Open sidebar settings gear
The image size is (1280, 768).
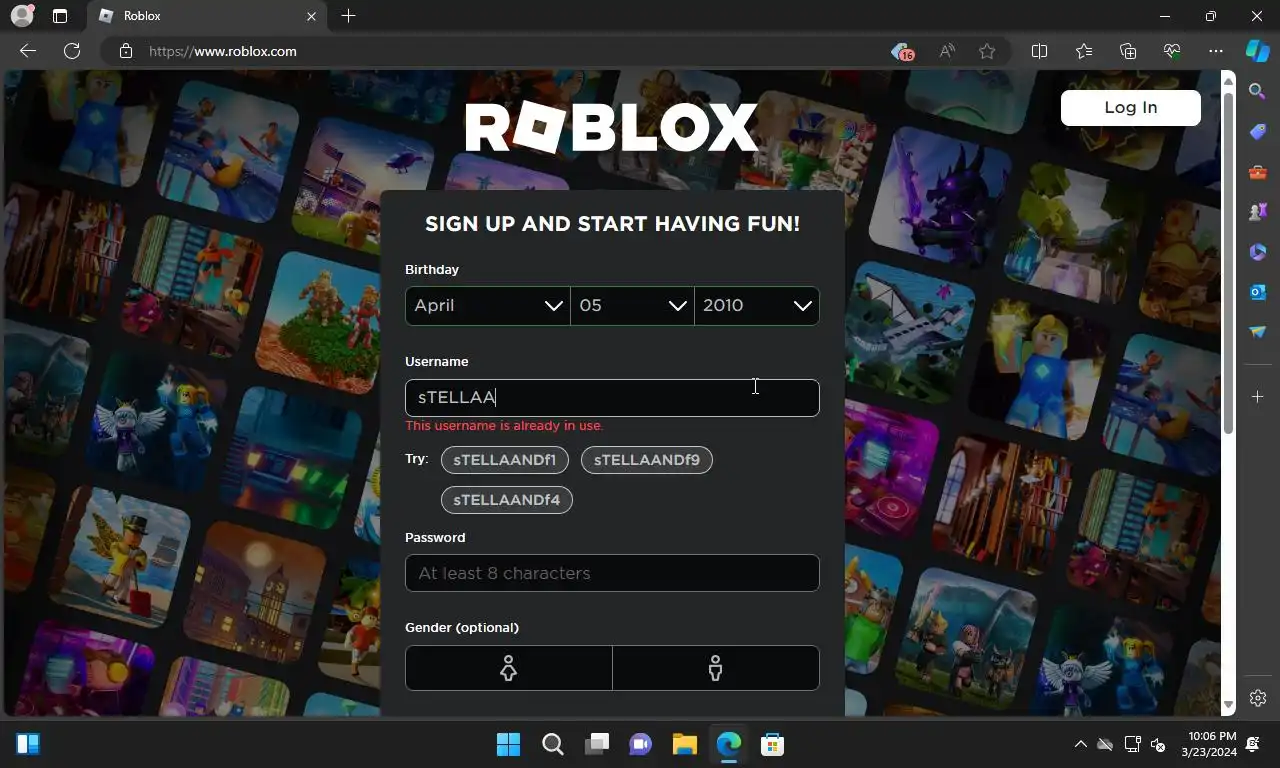click(1258, 698)
